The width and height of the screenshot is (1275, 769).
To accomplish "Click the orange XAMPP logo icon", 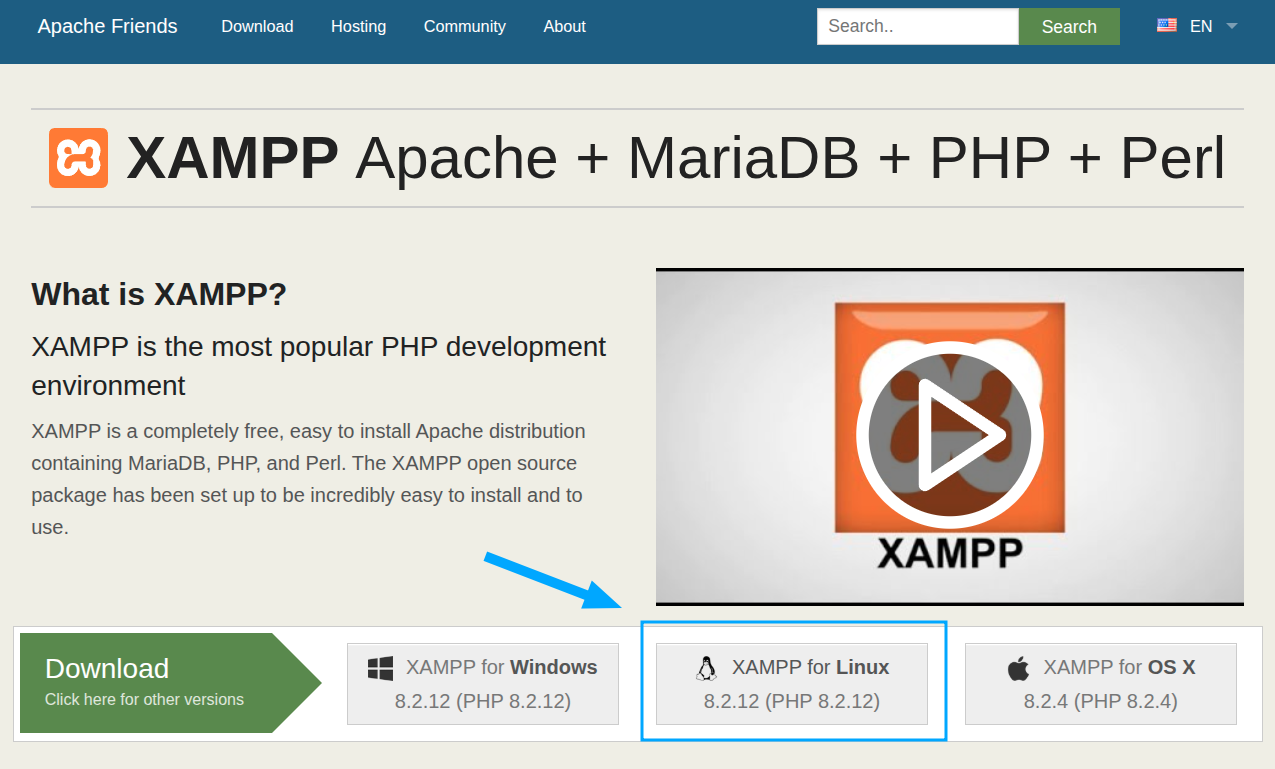I will tap(78, 157).
